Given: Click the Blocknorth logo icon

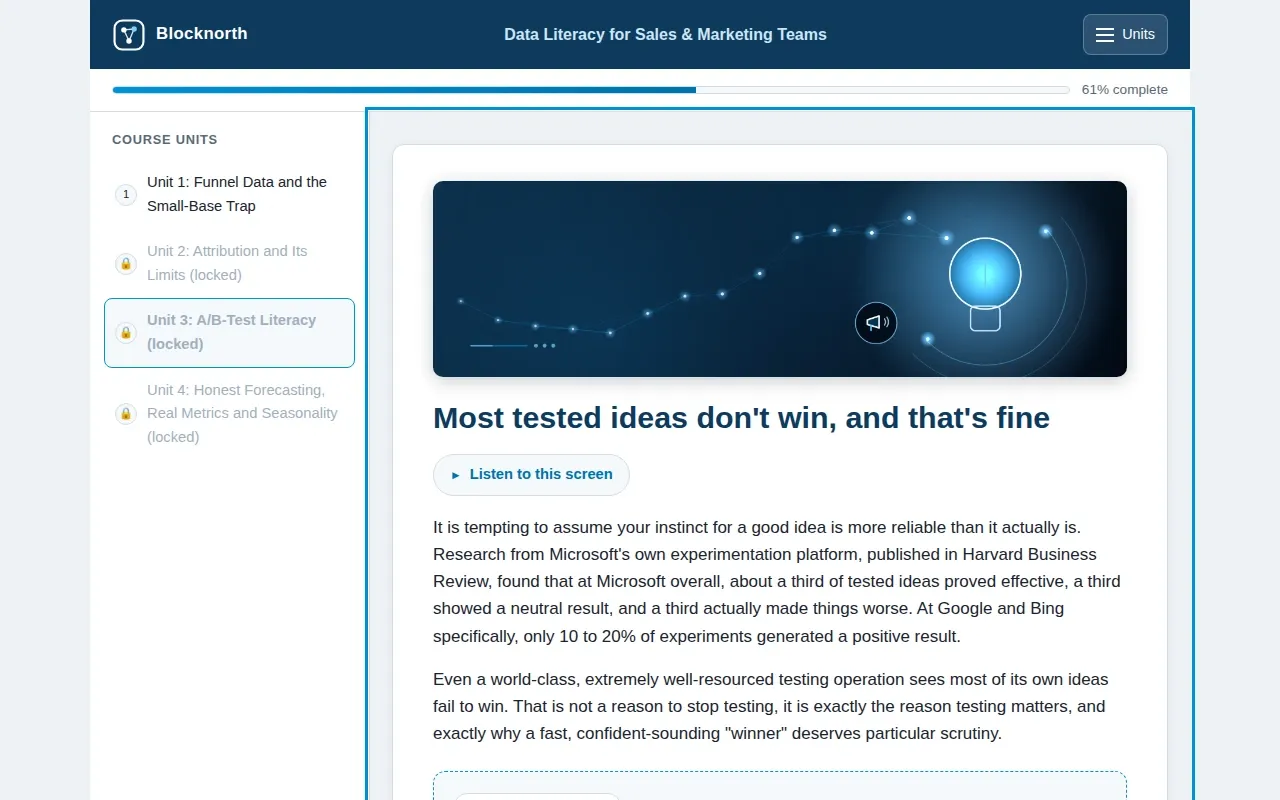Looking at the screenshot, I should click(129, 35).
